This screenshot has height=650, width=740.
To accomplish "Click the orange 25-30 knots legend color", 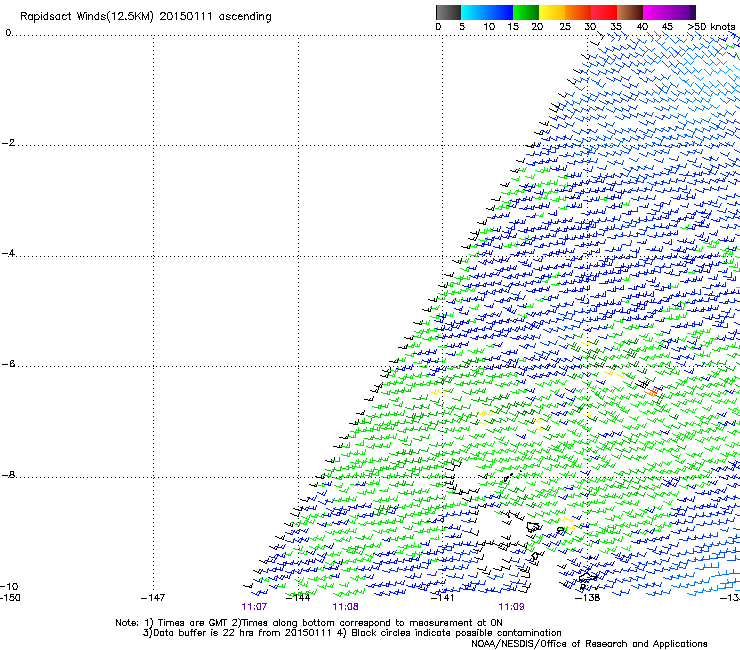I will (578, 12).
